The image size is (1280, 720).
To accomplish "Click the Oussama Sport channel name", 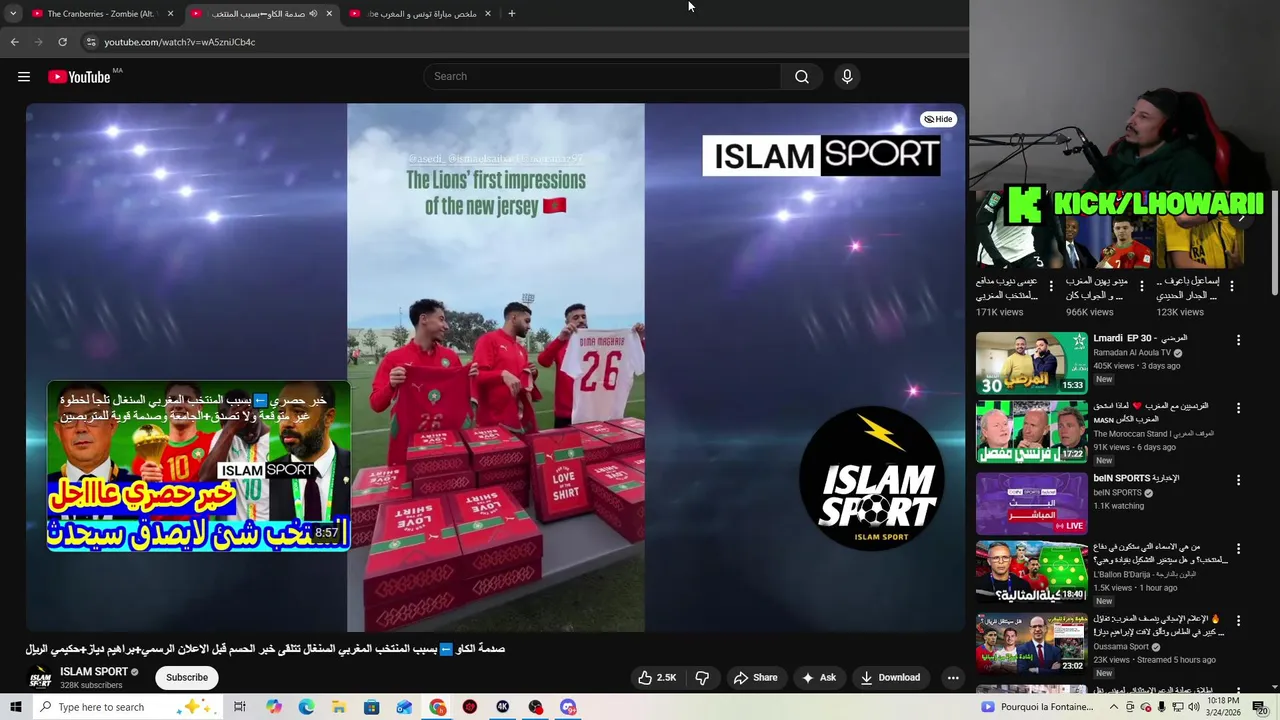I will click(x=1121, y=647).
